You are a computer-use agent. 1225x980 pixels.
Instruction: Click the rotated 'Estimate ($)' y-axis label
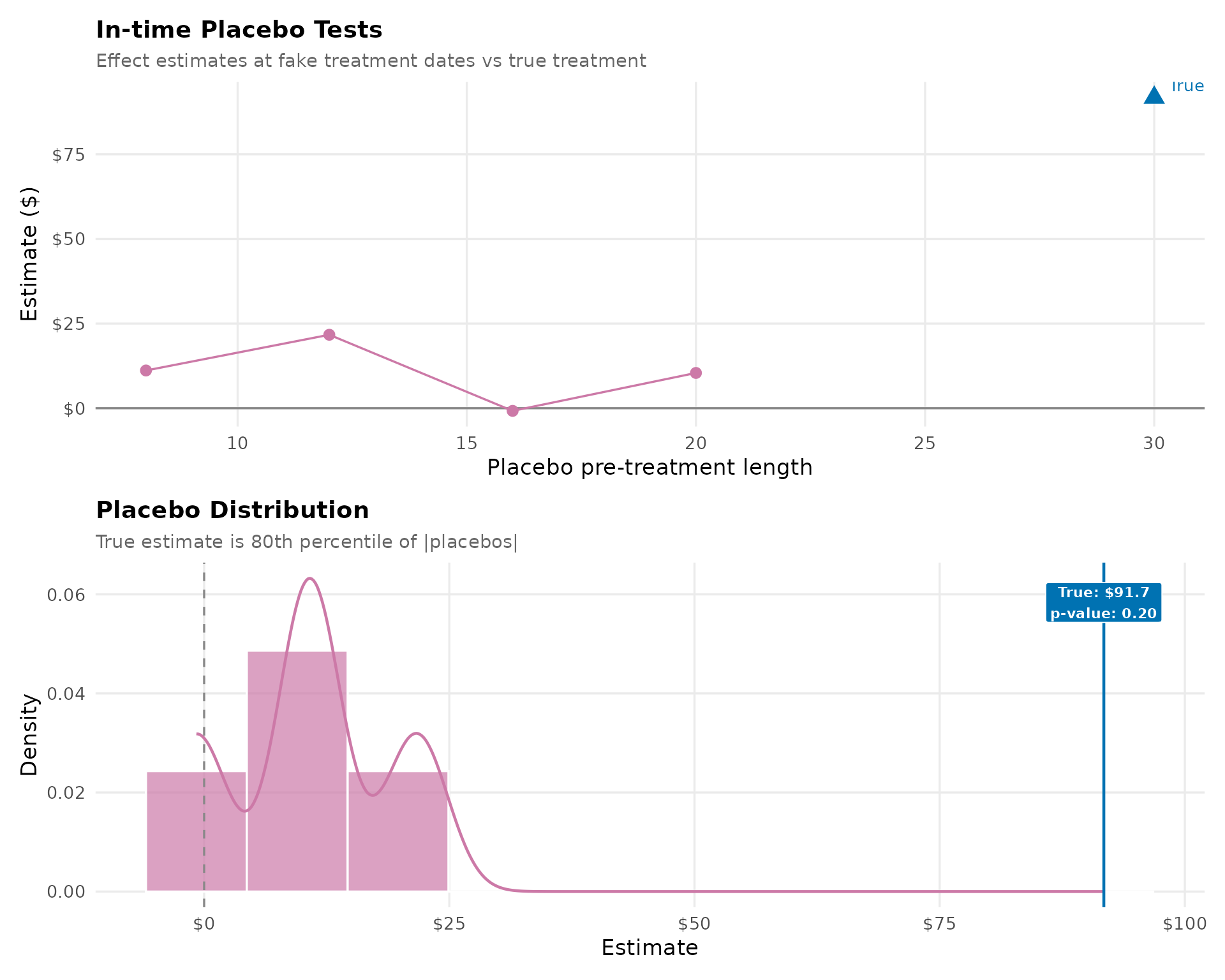pyautogui.click(x=29, y=254)
